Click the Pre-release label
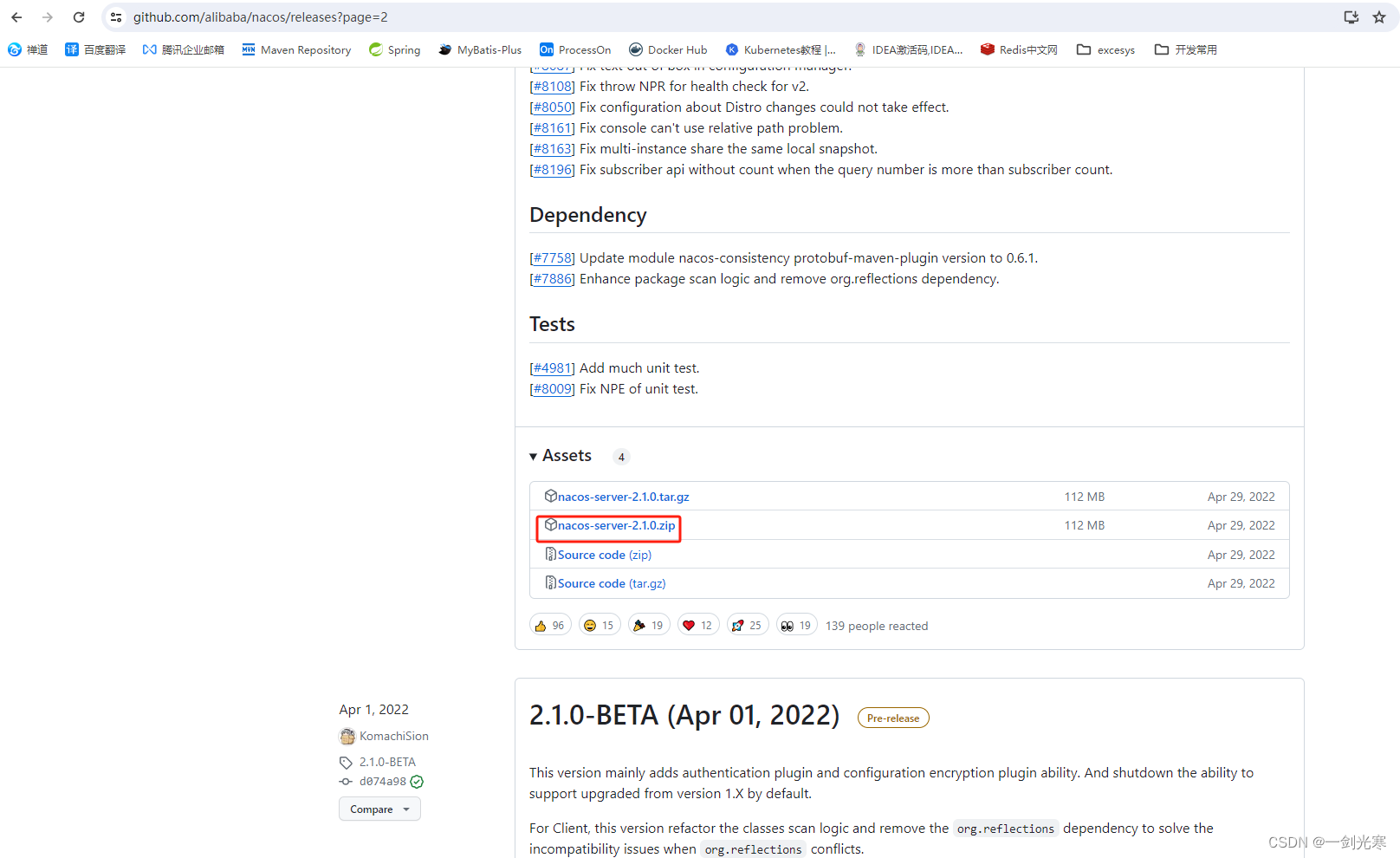 [x=893, y=718]
